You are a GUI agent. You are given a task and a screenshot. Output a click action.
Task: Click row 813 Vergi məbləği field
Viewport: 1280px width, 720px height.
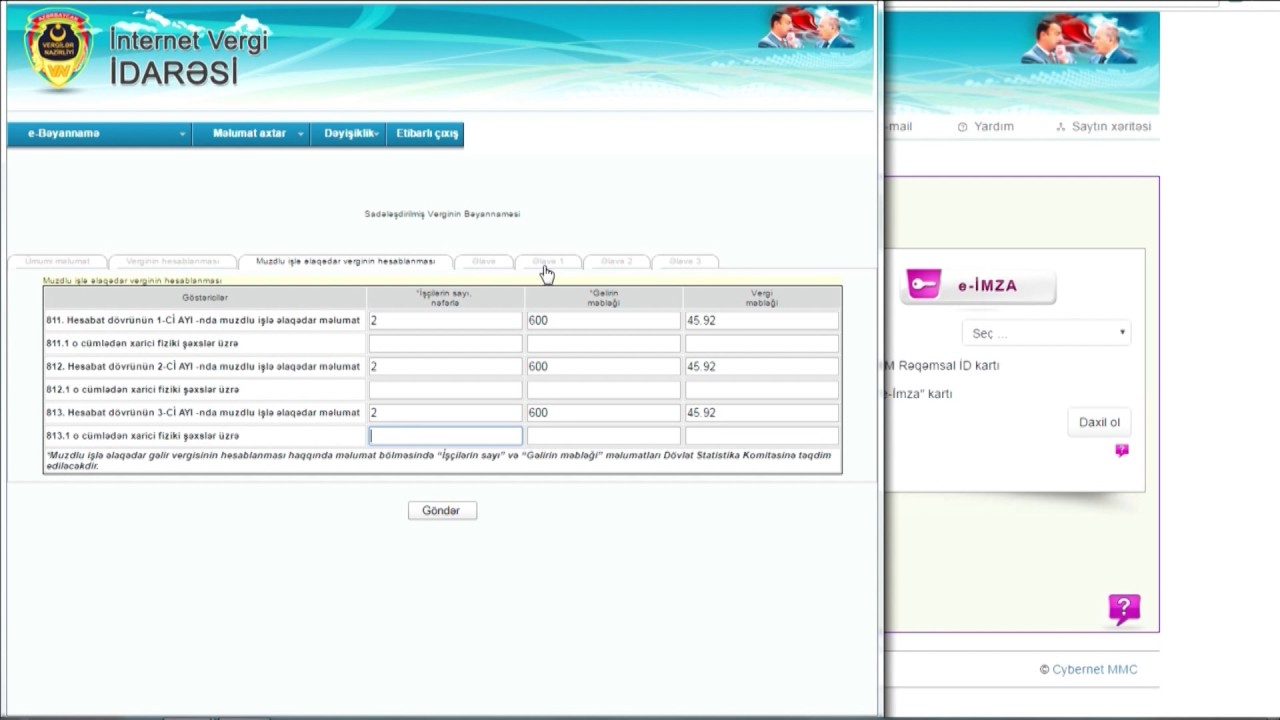[762, 413]
